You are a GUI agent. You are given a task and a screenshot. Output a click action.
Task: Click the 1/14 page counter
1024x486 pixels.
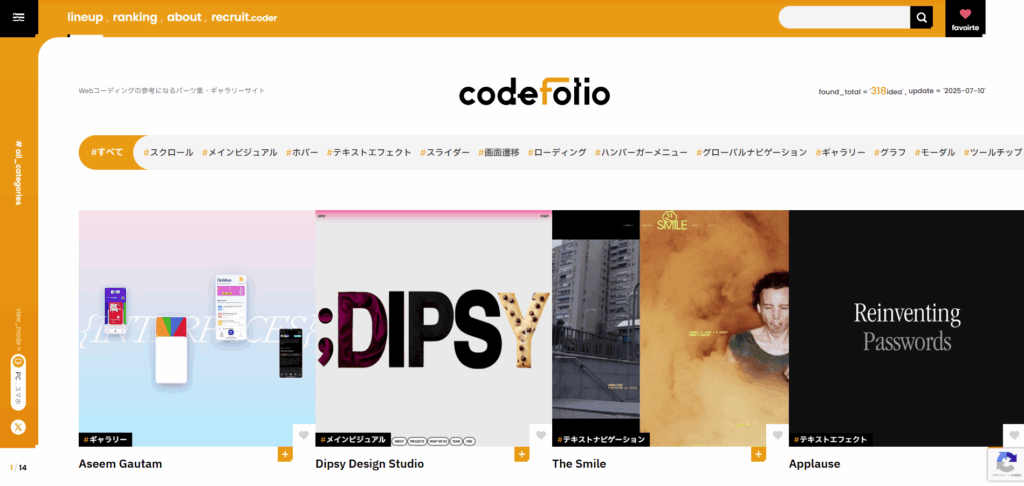(18, 468)
